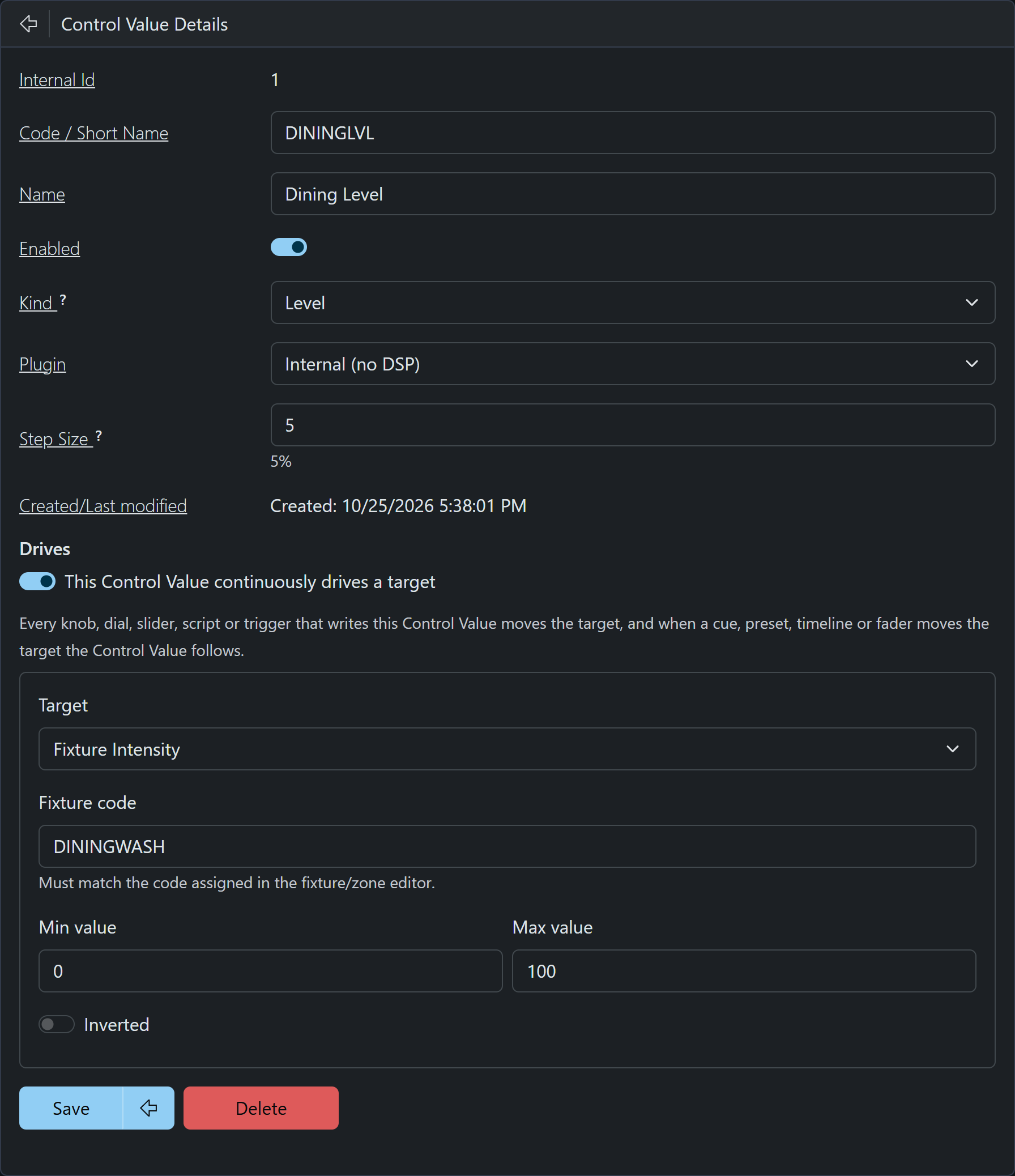Click the red Delete button
The width and height of the screenshot is (1015, 1176).
[x=261, y=1107]
